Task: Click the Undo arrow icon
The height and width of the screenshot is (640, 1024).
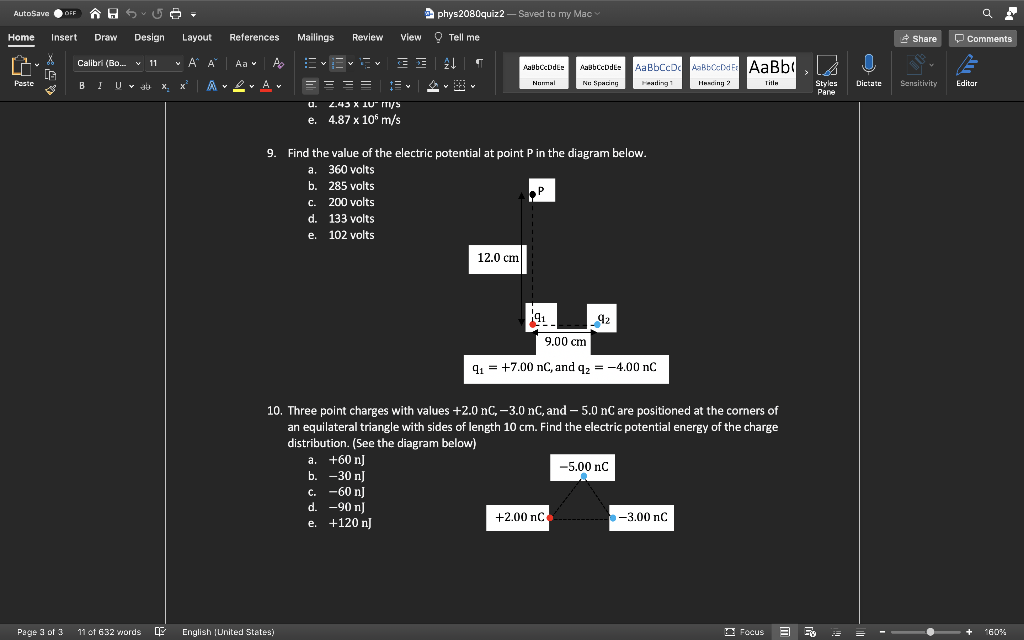Action: tap(131, 14)
